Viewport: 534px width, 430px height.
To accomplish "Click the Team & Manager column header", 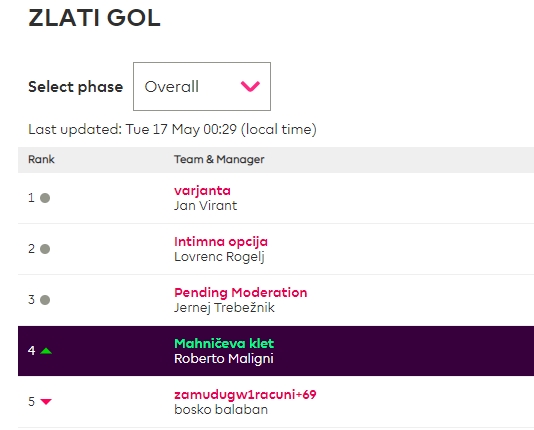I will click(x=219, y=159).
